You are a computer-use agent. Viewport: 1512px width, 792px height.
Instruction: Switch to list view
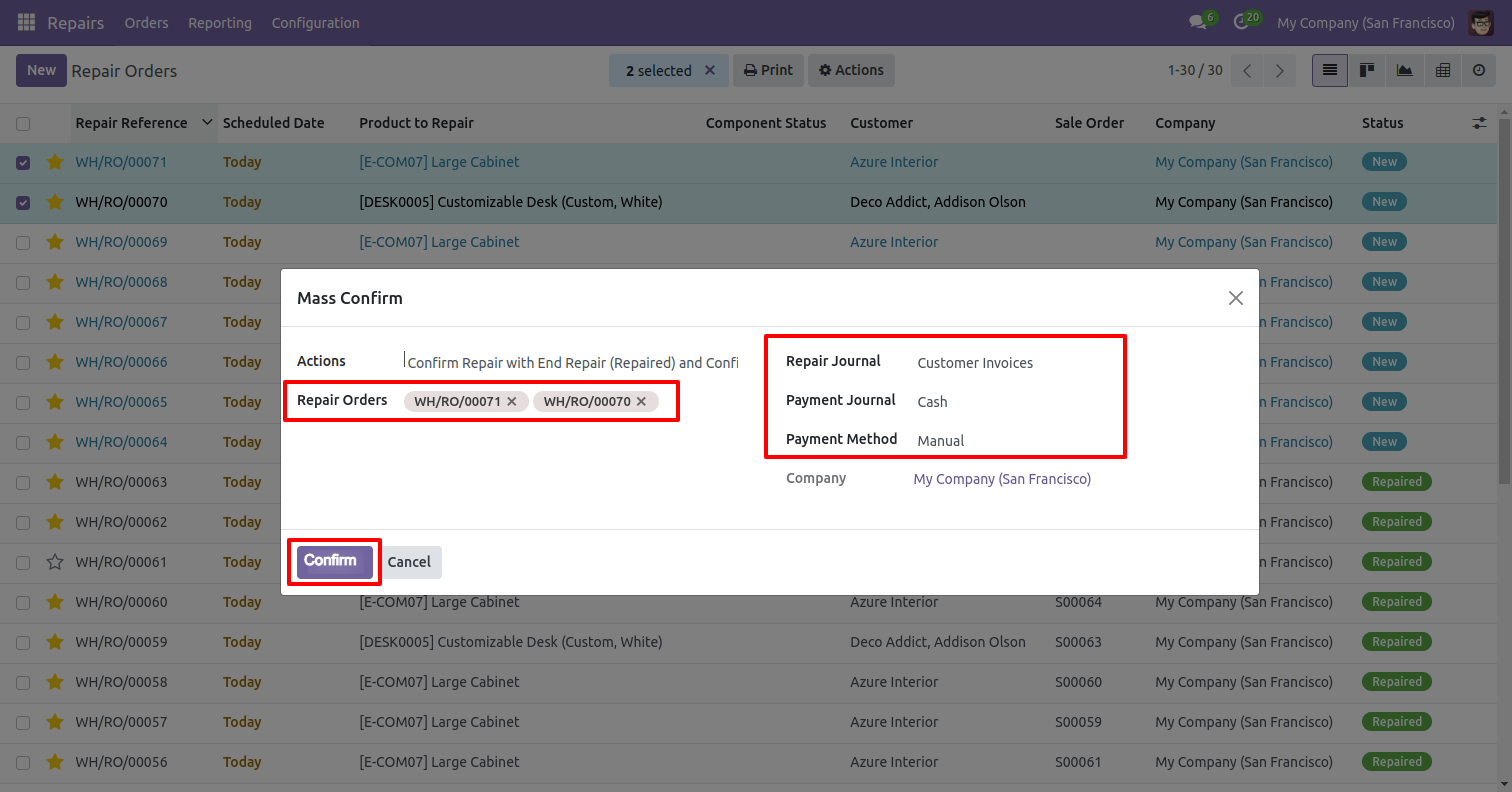(1330, 71)
